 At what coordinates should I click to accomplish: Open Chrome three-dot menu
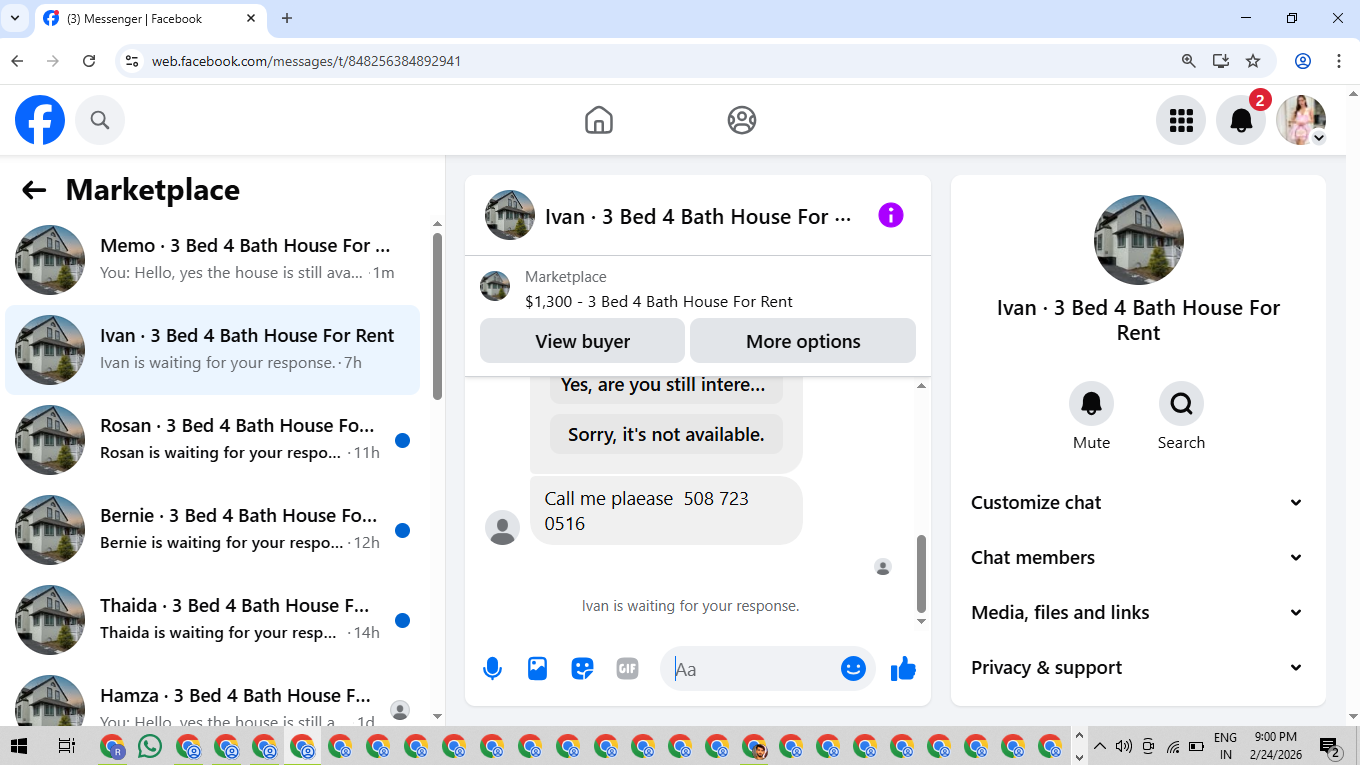(1339, 61)
